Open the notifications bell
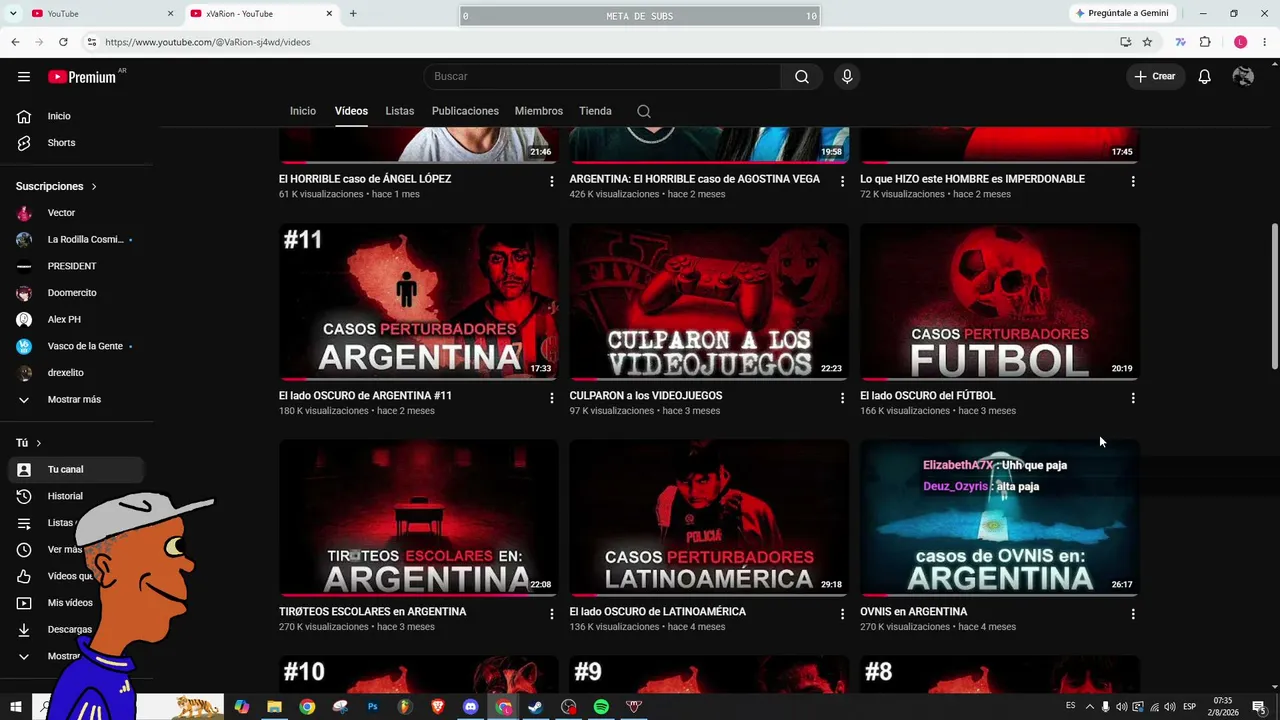Screen dimensions: 1280x720 (1205, 77)
